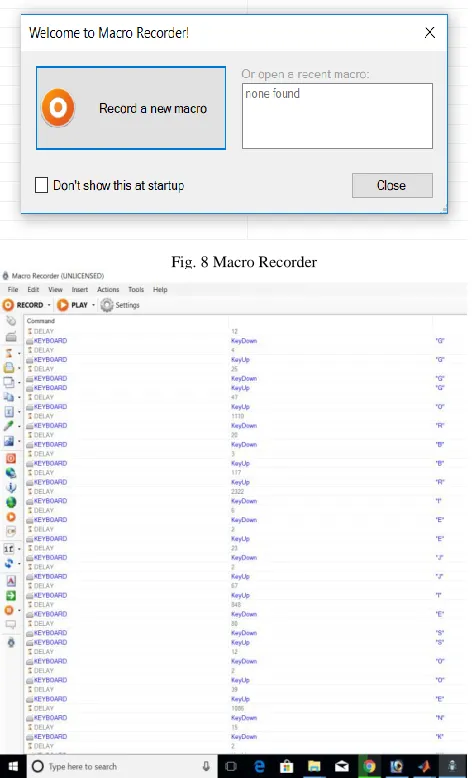Click the small orange play icon in sidebar

10,517
